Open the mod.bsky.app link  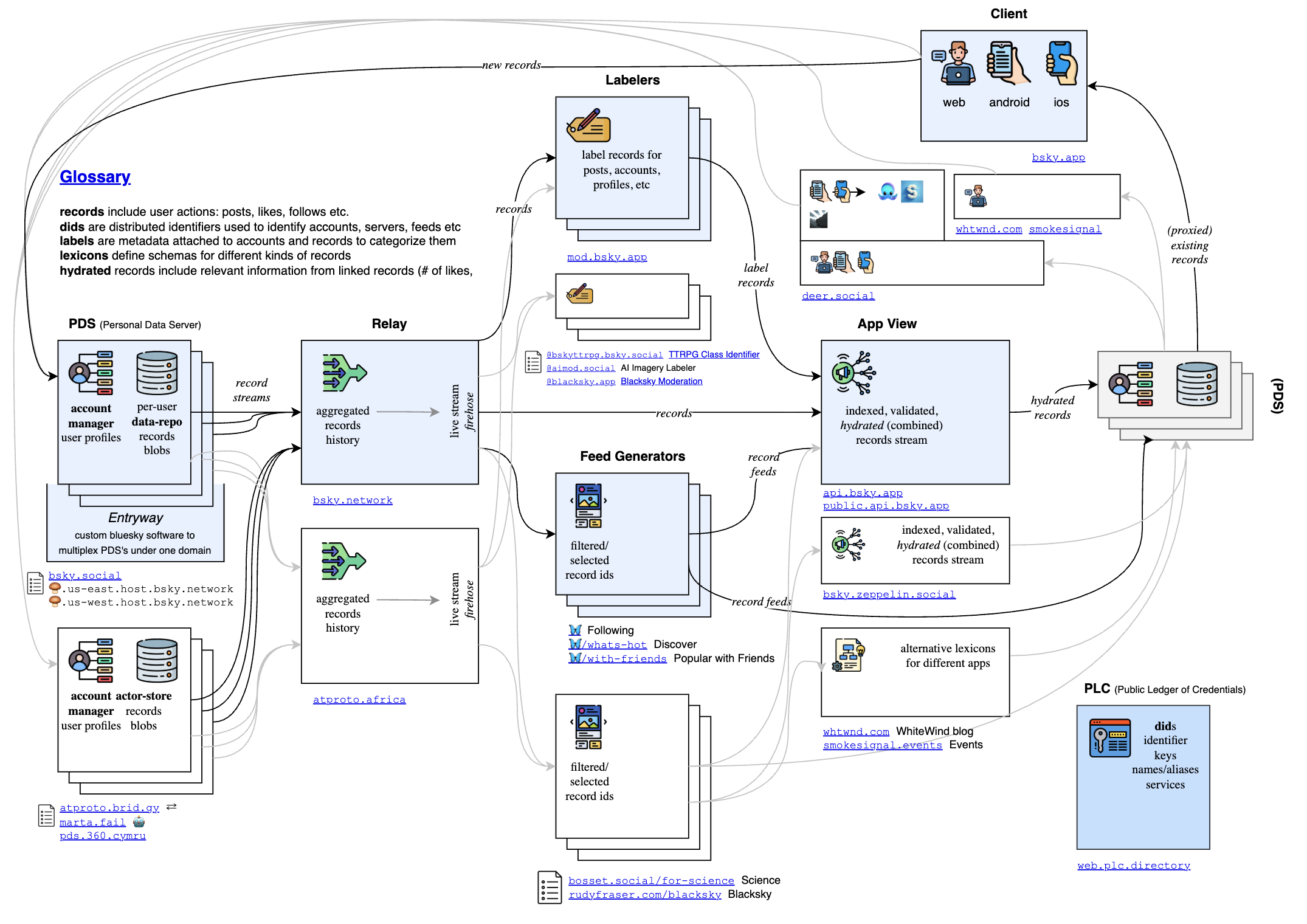607,257
